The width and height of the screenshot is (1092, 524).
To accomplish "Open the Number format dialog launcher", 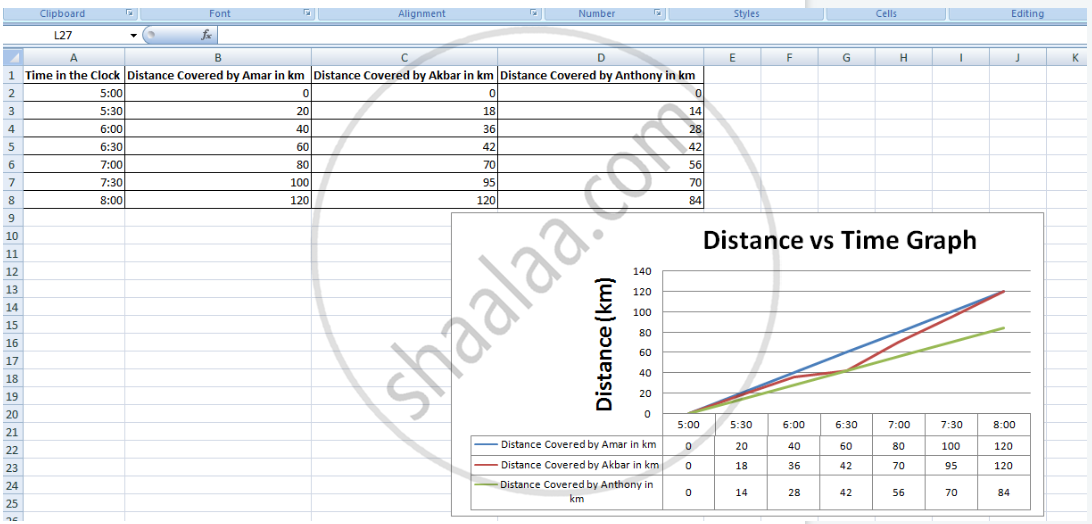I will pos(658,14).
